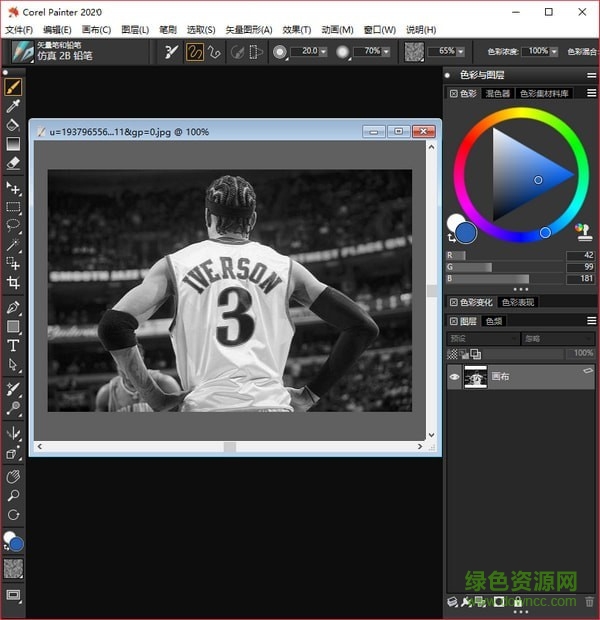This screenshot has width=600, height=620.
Task: Select the Text tool
Action: pyautogui.click(x=13, y=345)
